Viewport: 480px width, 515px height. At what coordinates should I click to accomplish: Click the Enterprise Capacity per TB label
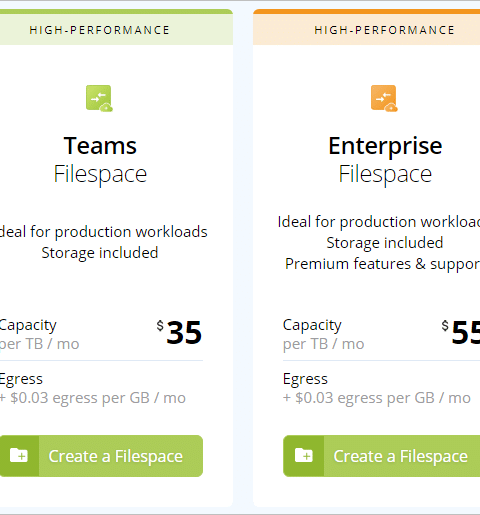coord(323,334)
